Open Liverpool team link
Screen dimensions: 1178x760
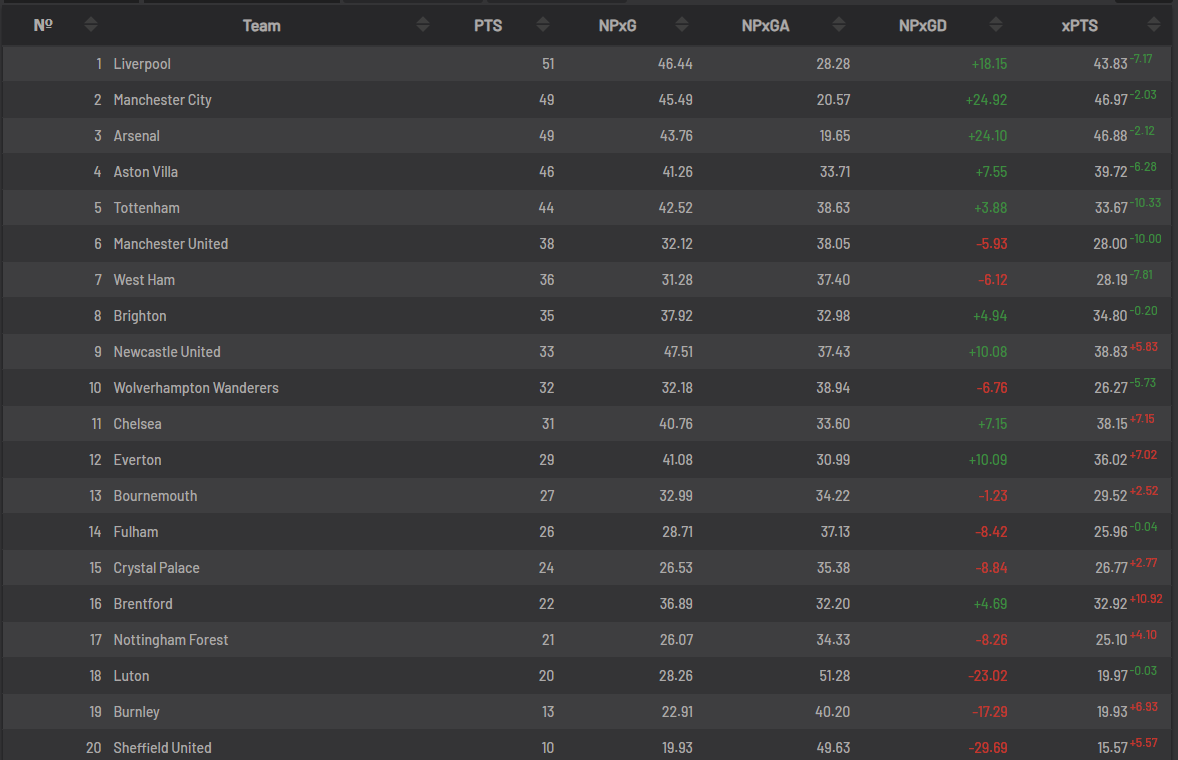point(142,64)
